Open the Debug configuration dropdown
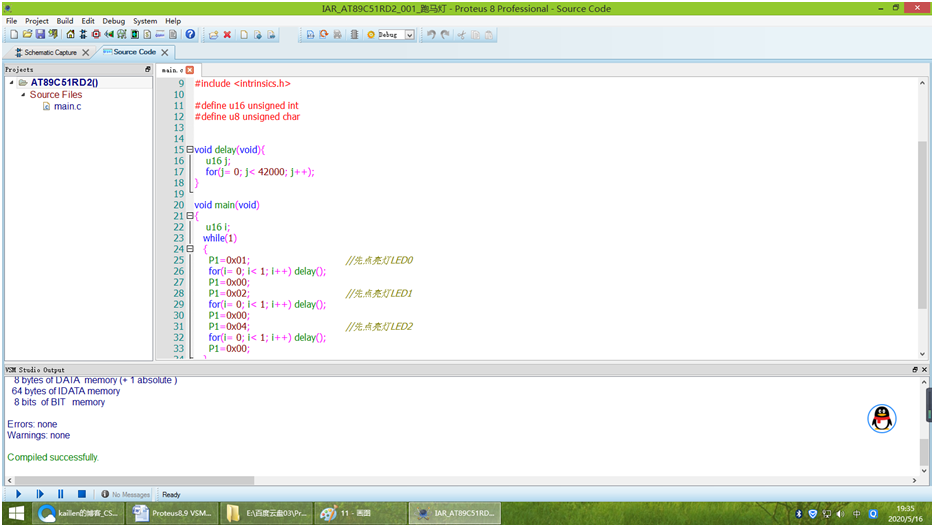The image size is (934, 527). [410, 35]
